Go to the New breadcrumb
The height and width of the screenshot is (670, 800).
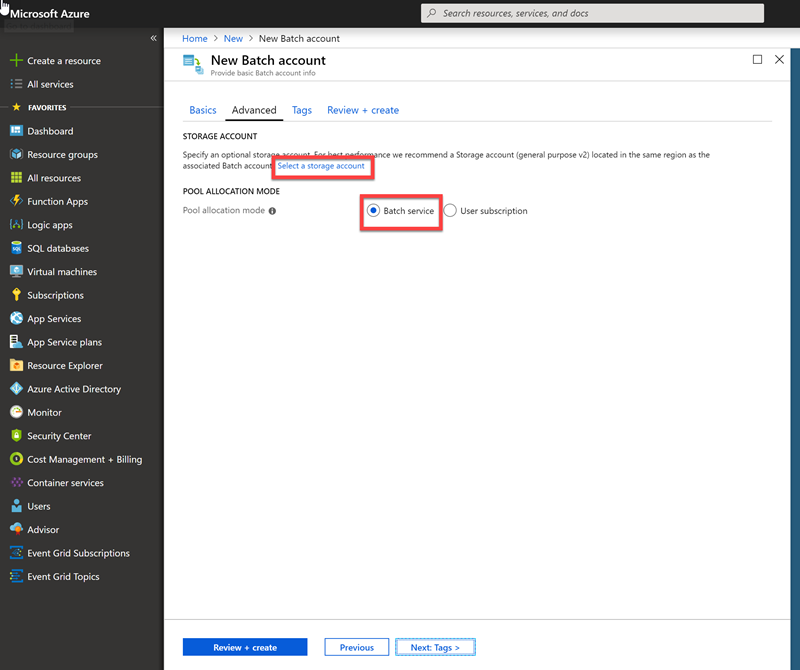pos(233,38)
